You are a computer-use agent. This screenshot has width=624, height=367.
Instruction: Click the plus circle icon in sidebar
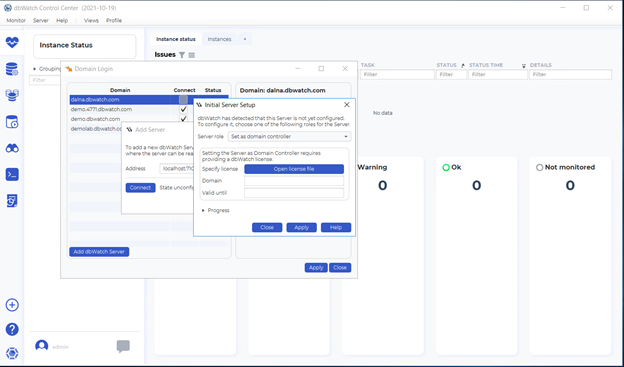pos(12,305)
